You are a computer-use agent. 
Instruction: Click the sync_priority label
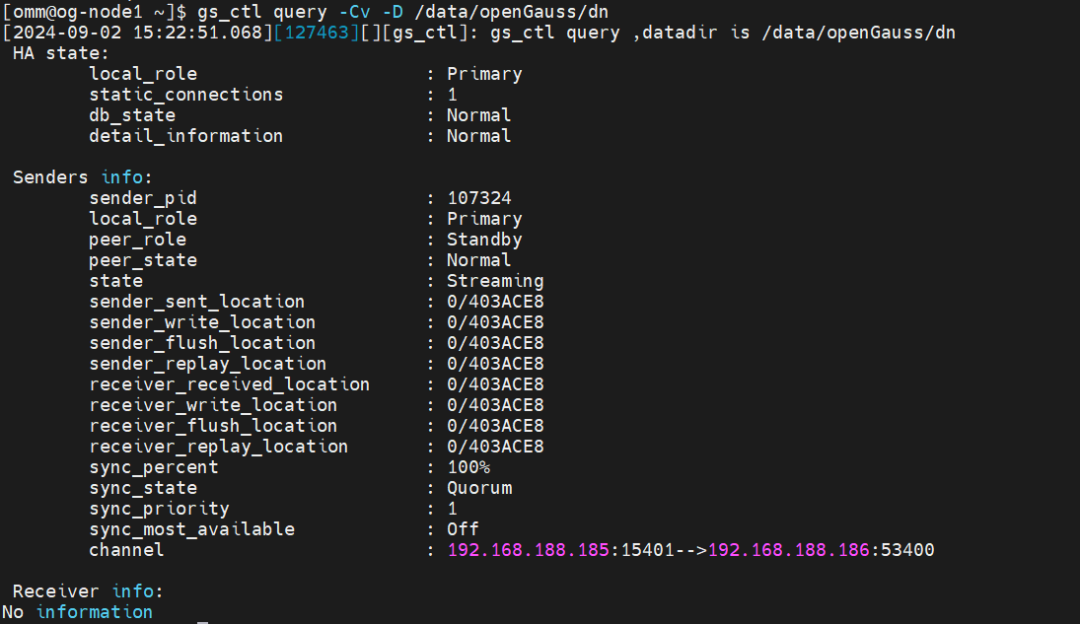click(159, 508)
